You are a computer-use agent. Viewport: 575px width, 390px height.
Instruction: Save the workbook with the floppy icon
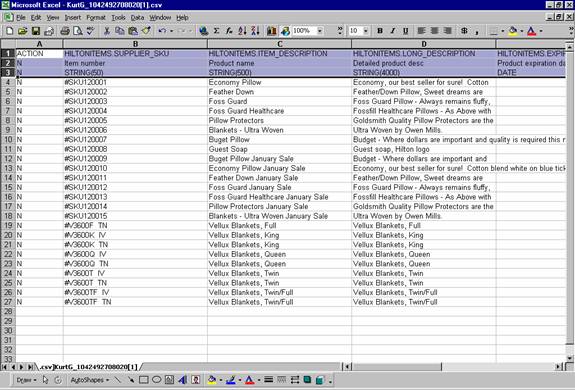click(x=36, y=31)
